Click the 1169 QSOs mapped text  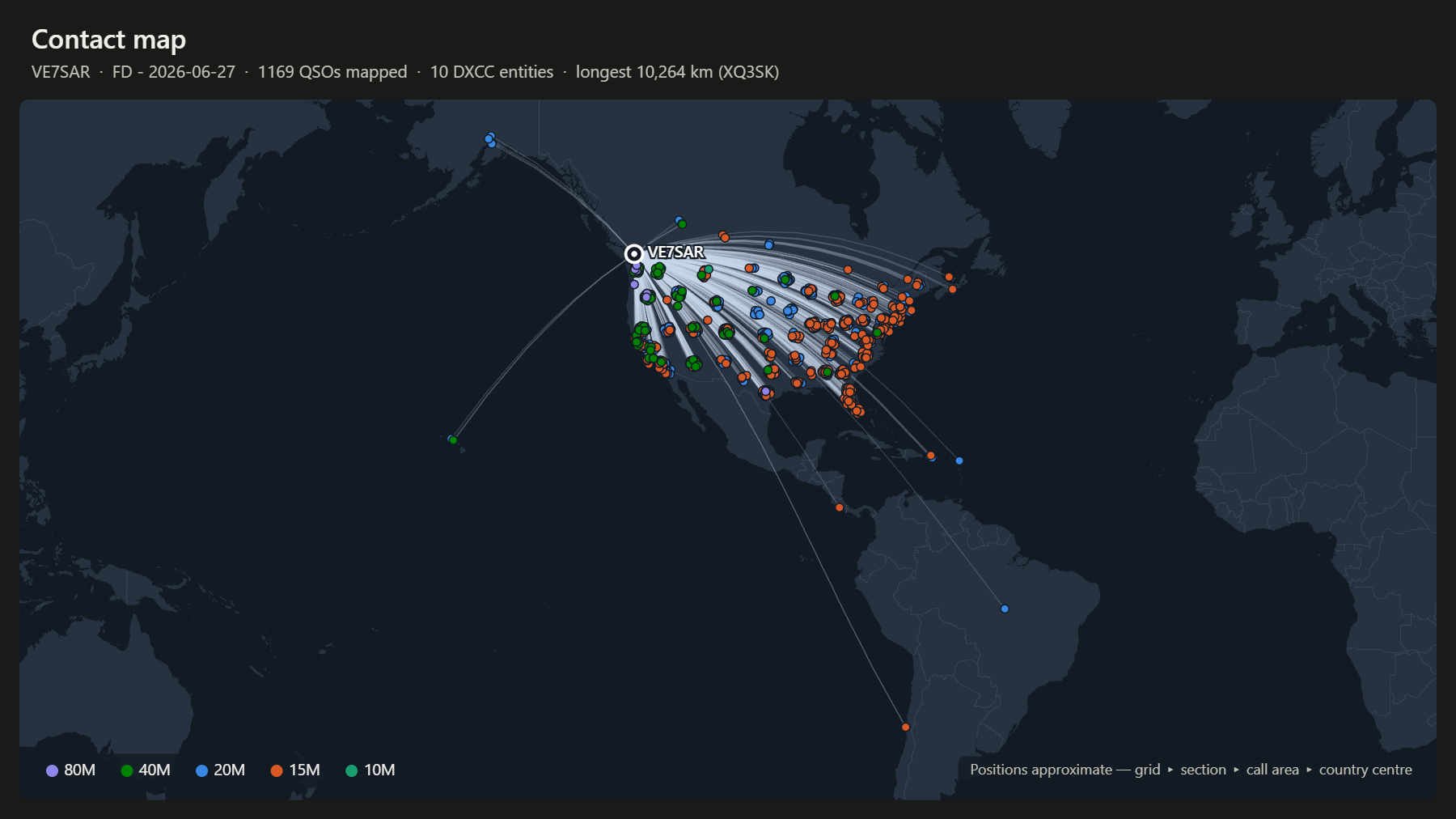[332, 72]
